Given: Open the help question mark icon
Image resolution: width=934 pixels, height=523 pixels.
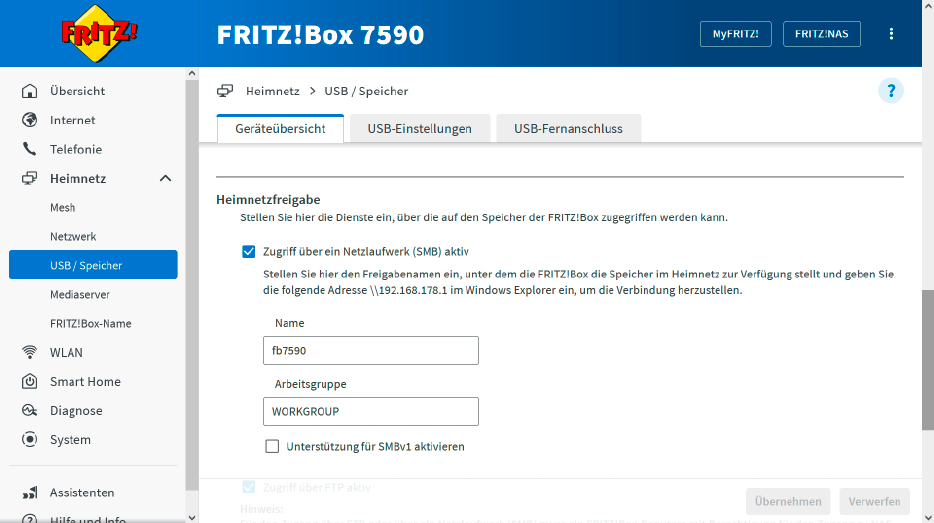Looking at the screenshot, I should coord(891,91).
